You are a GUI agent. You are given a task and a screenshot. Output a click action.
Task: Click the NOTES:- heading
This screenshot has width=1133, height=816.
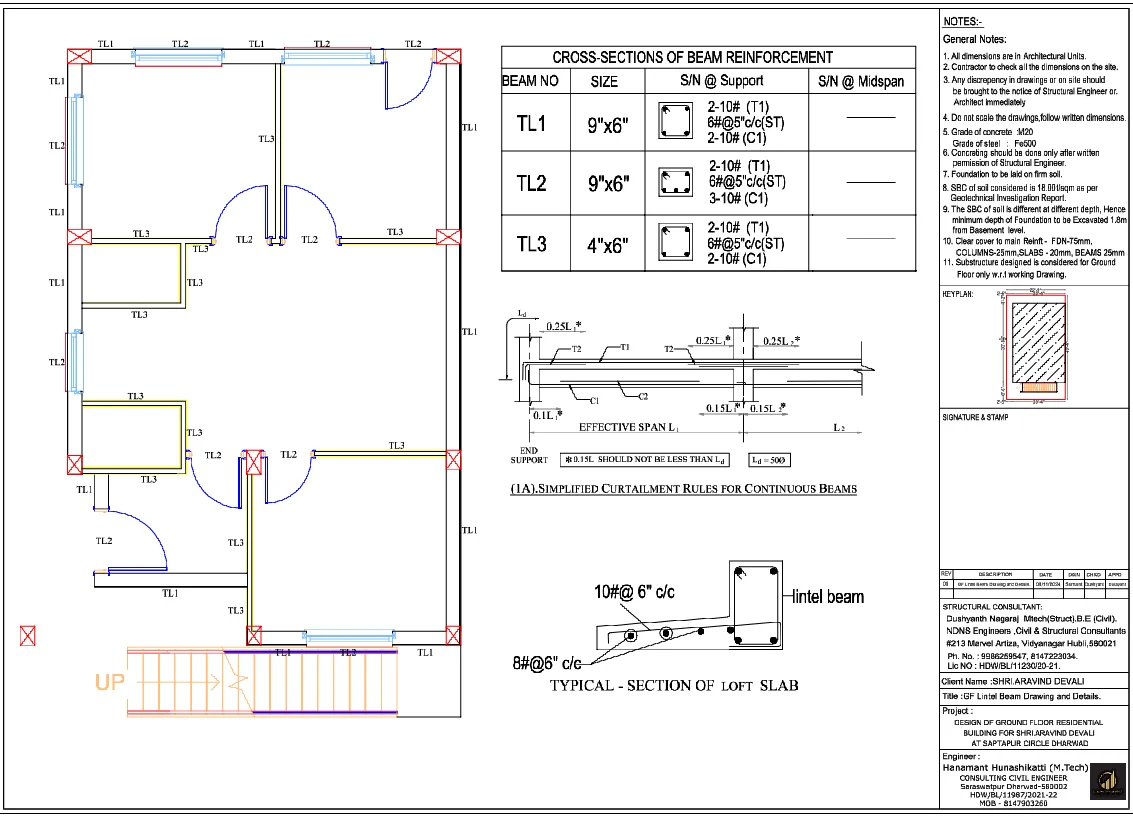point(962,22)
